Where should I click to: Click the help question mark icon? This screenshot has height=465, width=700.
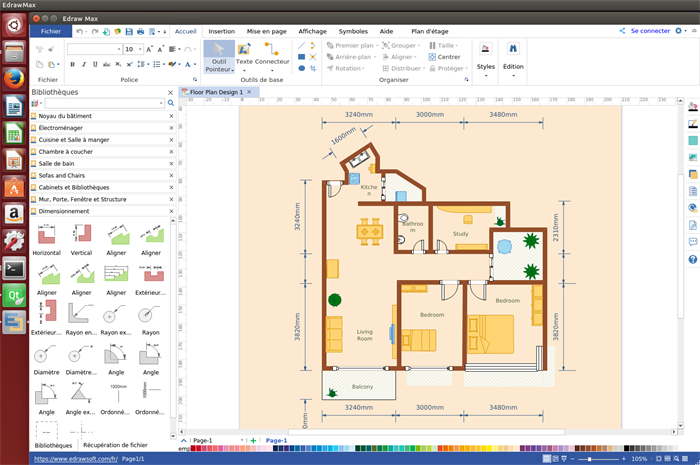click(x=693, y=259)
